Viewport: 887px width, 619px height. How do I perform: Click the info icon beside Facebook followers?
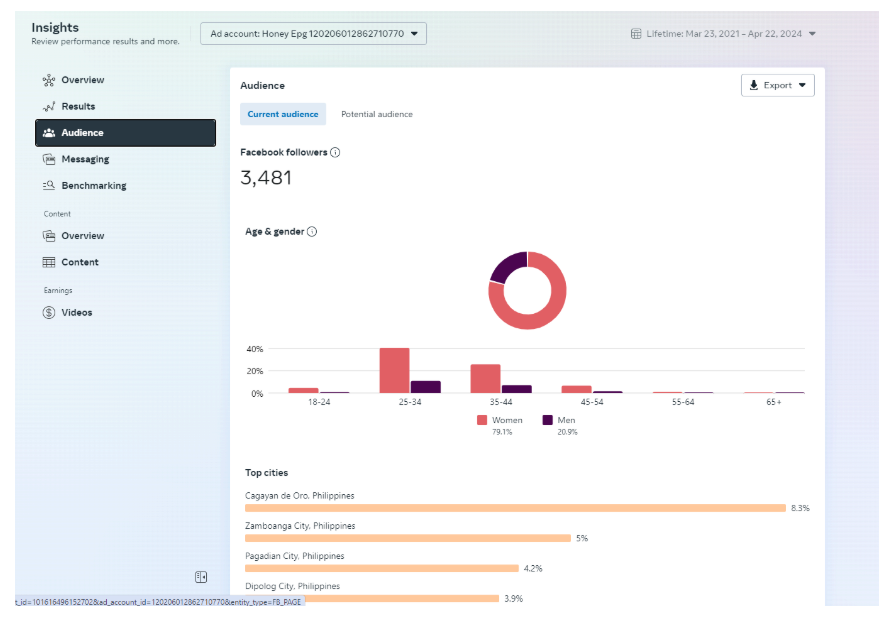click(x=335, y=153)
